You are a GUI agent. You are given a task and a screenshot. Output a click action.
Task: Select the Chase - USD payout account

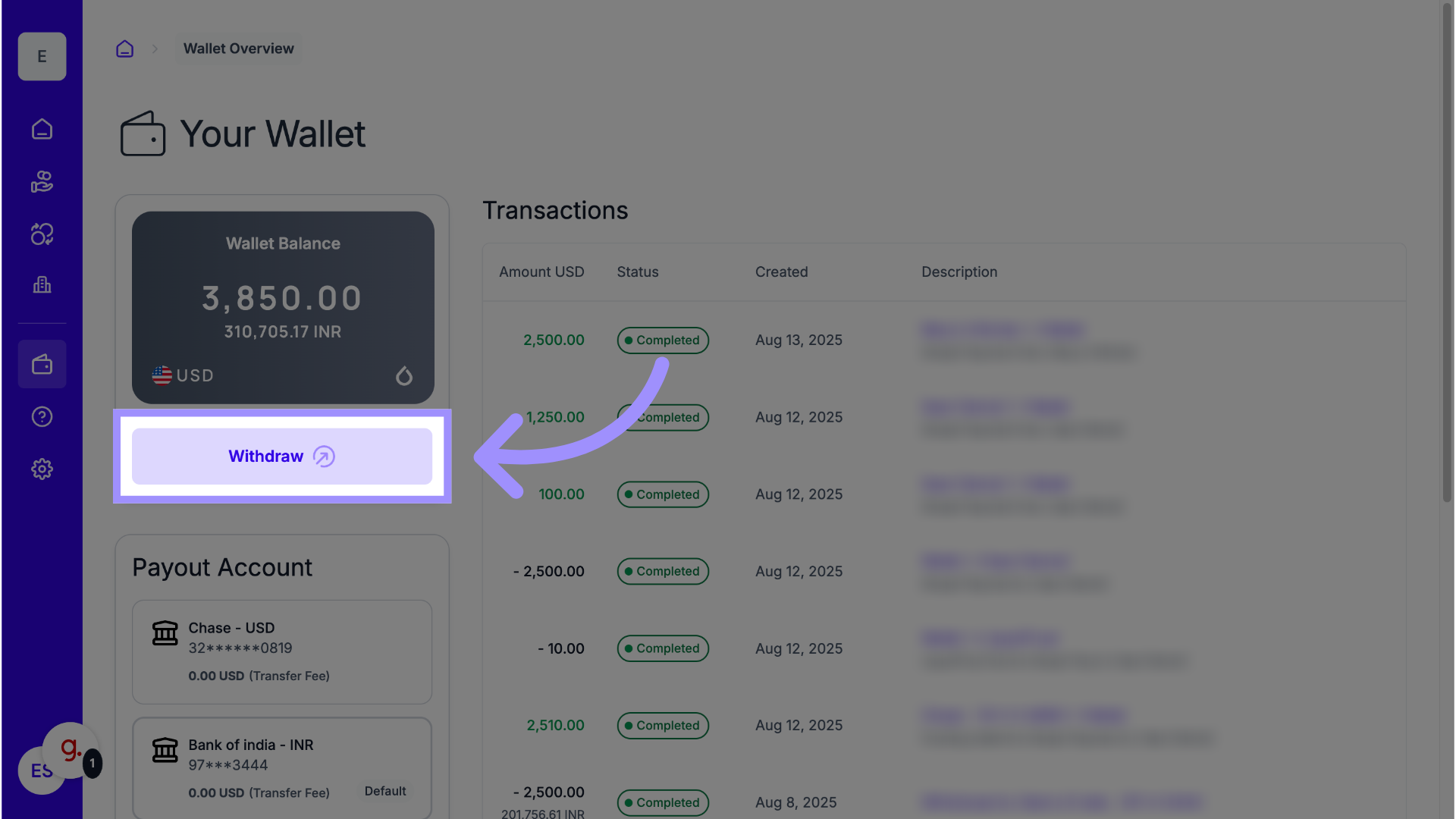pos(281,651)
